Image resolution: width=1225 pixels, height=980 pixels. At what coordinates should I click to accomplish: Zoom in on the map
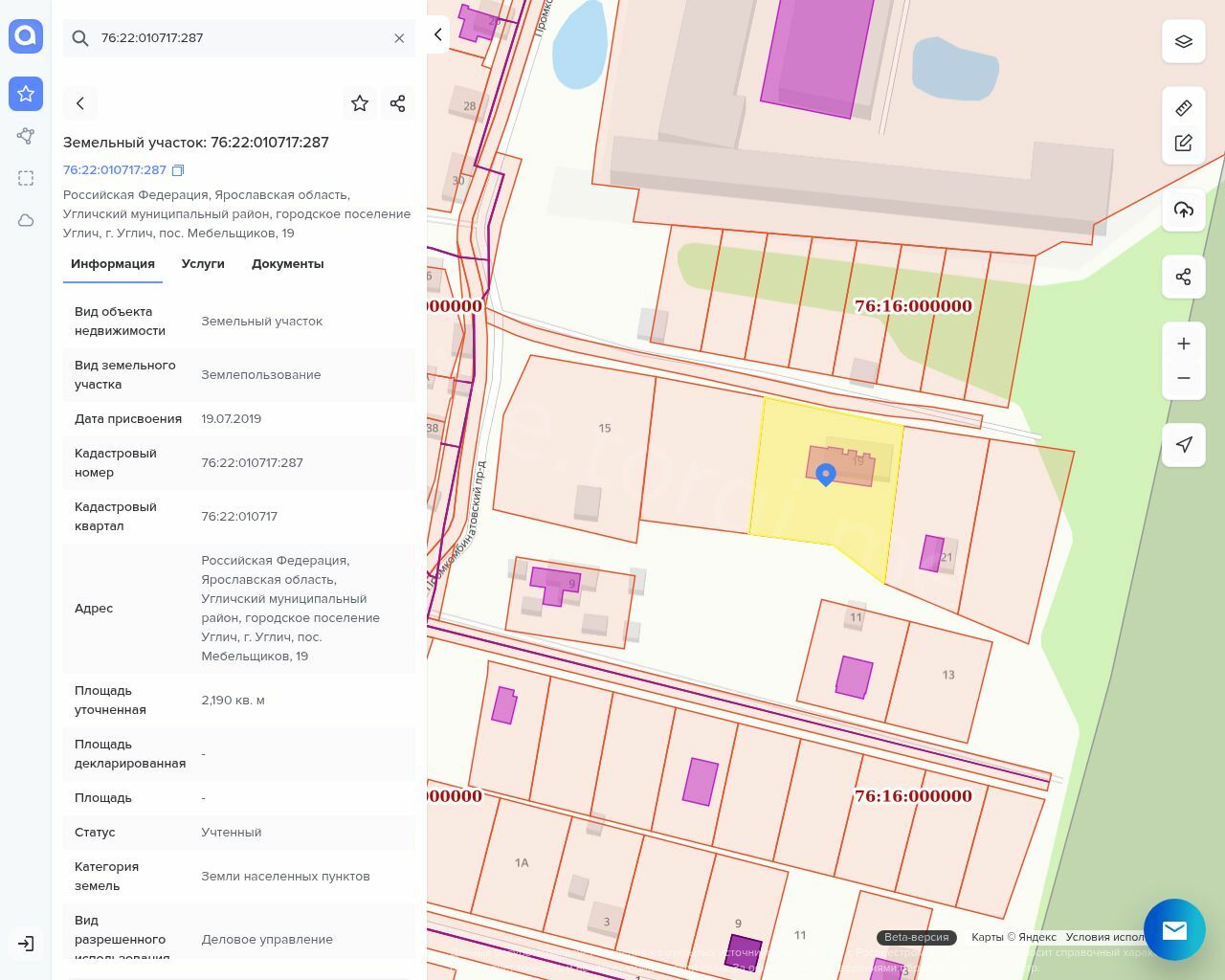click(x=1183, y=344)
